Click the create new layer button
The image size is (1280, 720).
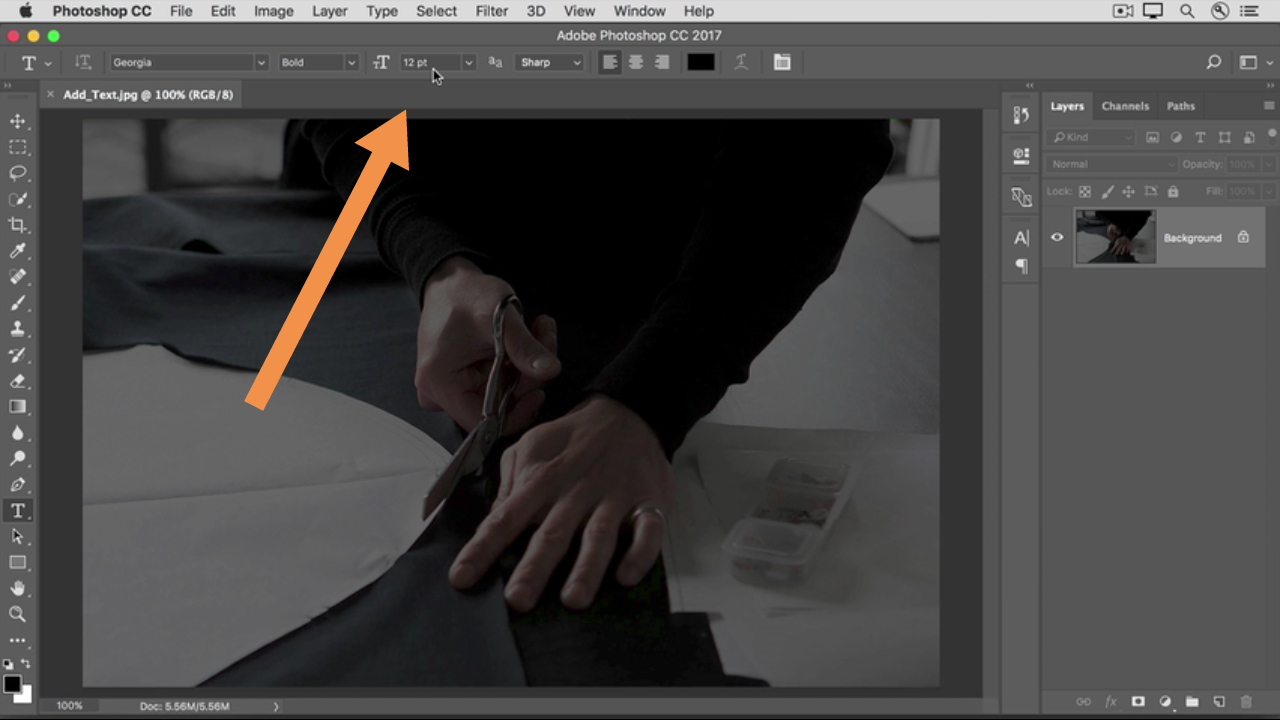click(1219, 702)
